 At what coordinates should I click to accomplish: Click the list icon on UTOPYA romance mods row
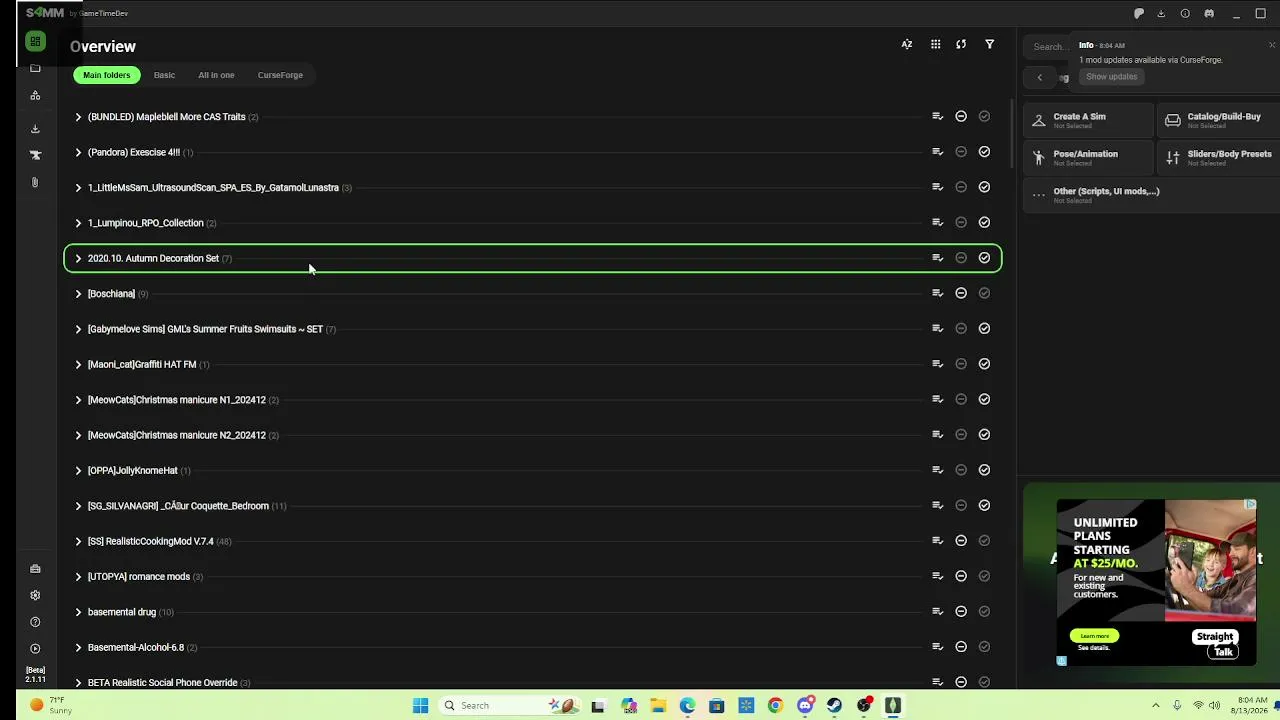937,576
